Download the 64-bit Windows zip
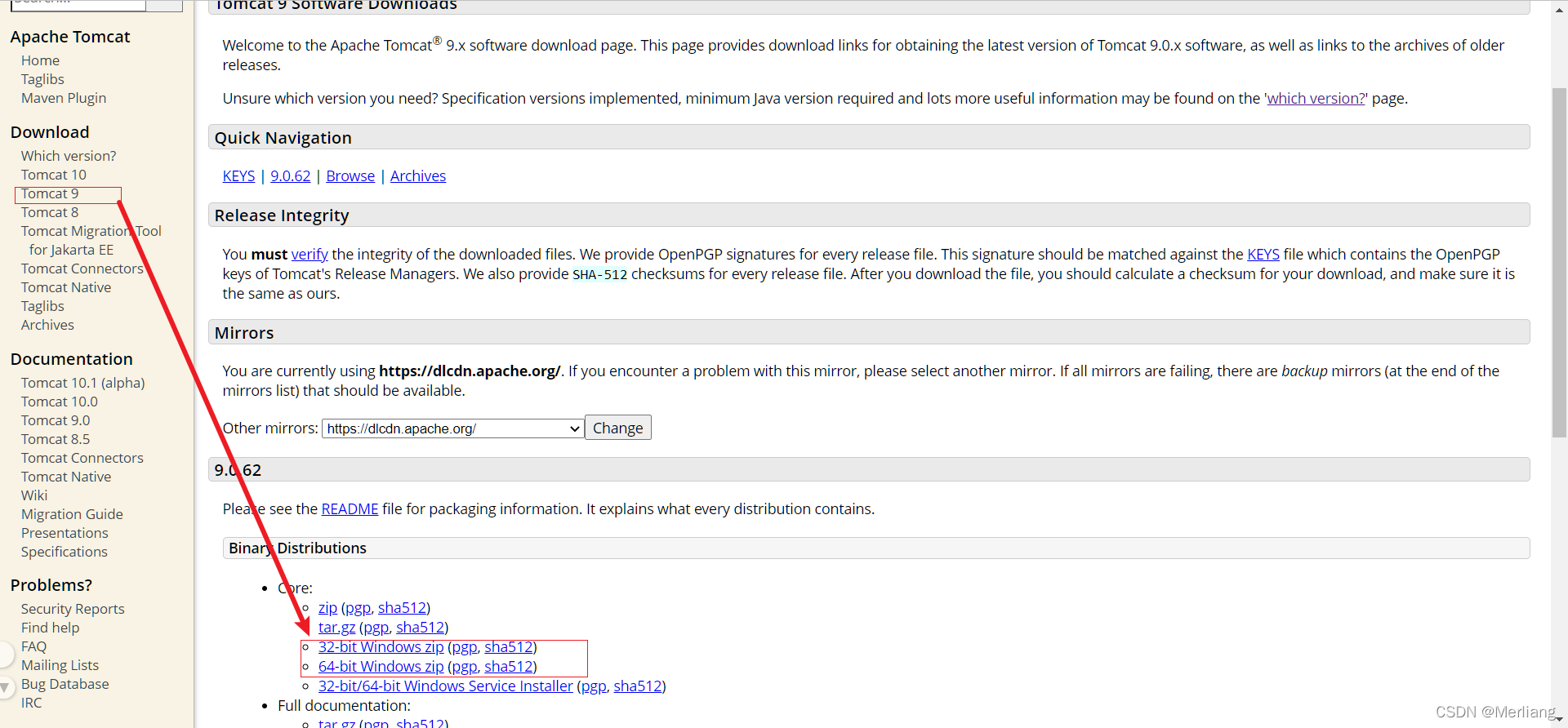Image resolution: width=1568 pixels, height=728 pixels. coord(381,667)
